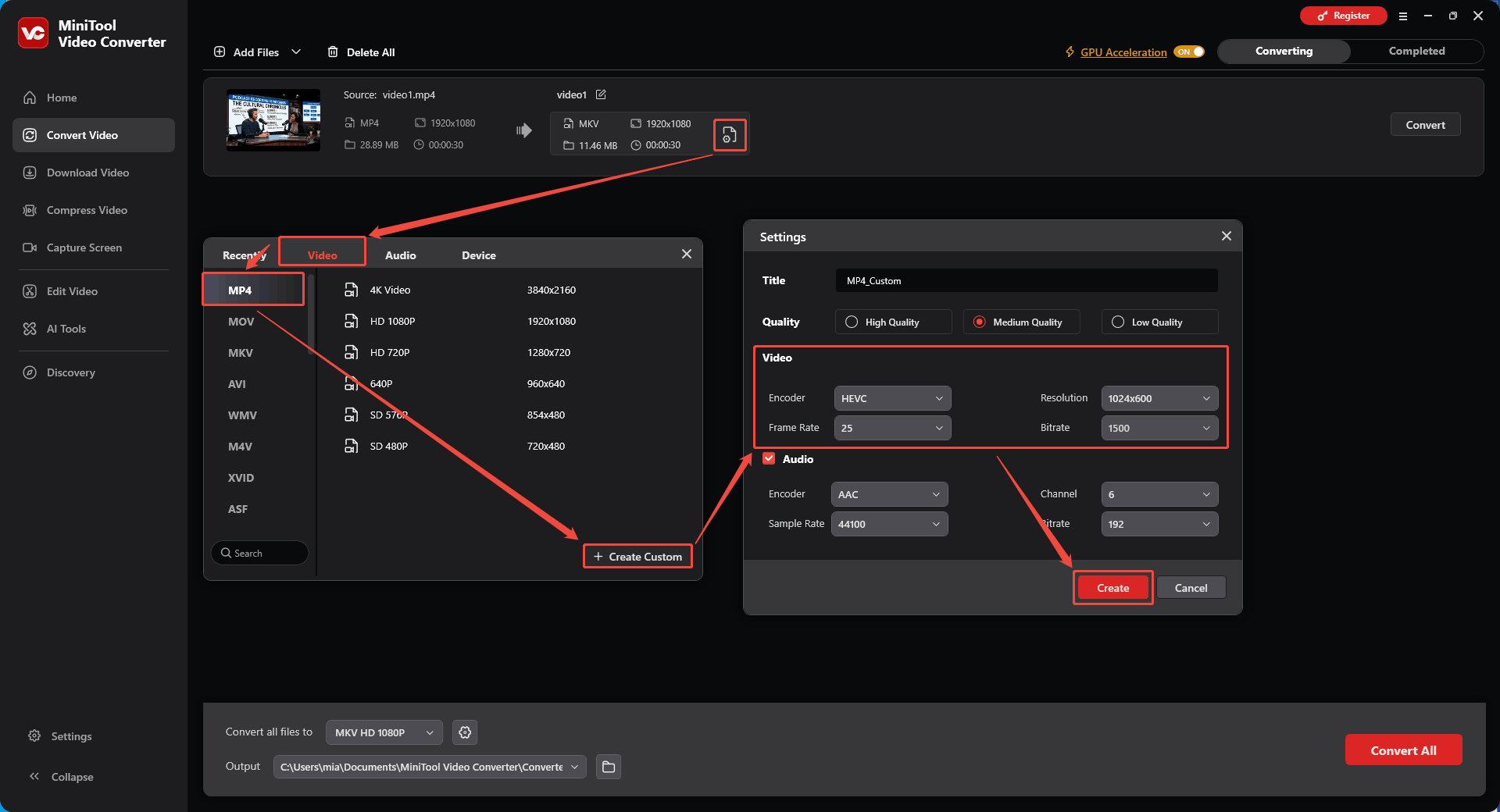Expand the Frame Rate 25 dropdown

pos(893,428)
